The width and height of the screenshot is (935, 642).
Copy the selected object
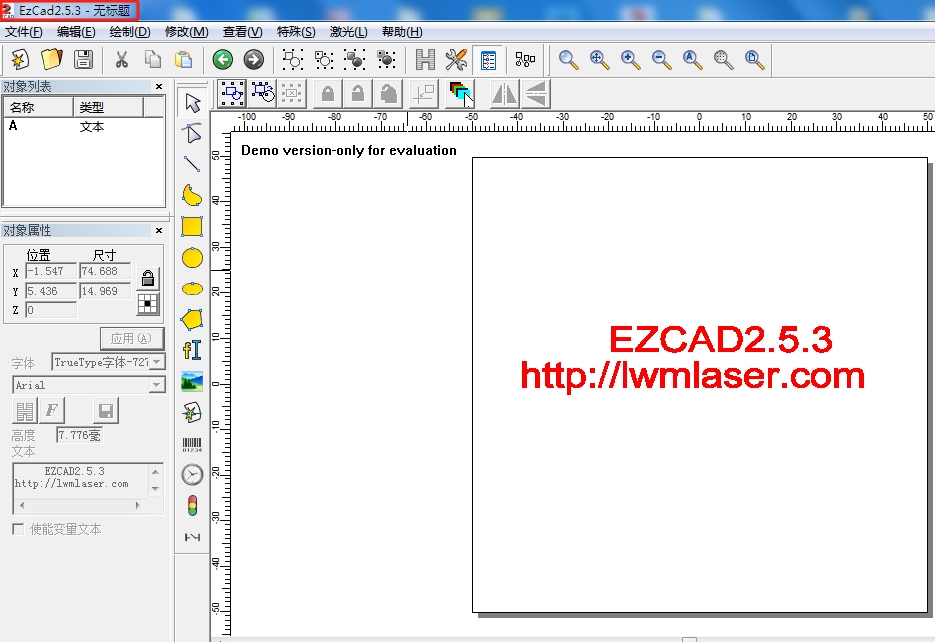pos(153,60)
